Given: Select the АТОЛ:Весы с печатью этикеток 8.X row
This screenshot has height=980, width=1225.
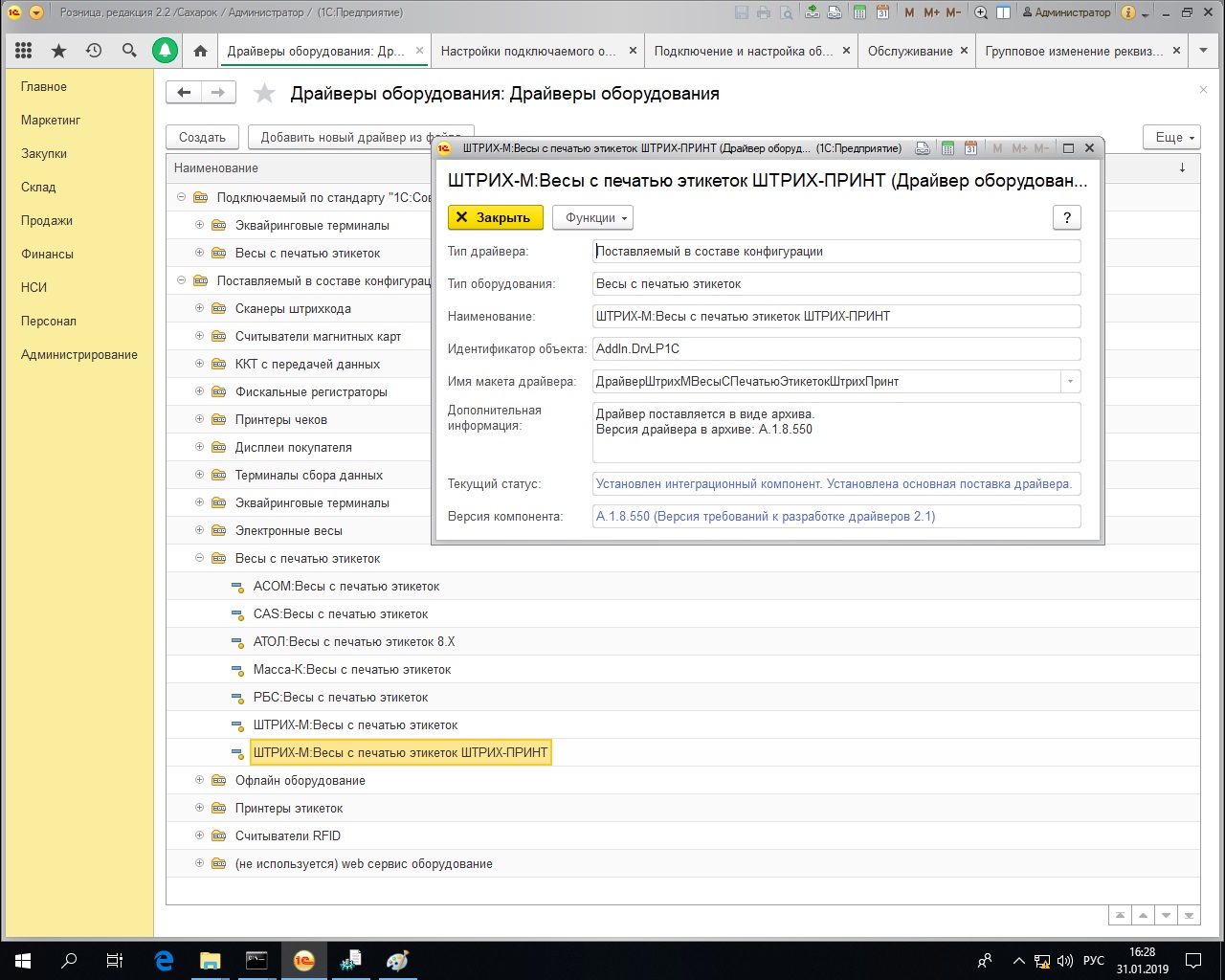Looking at the screenshot, I should [682, 641].
